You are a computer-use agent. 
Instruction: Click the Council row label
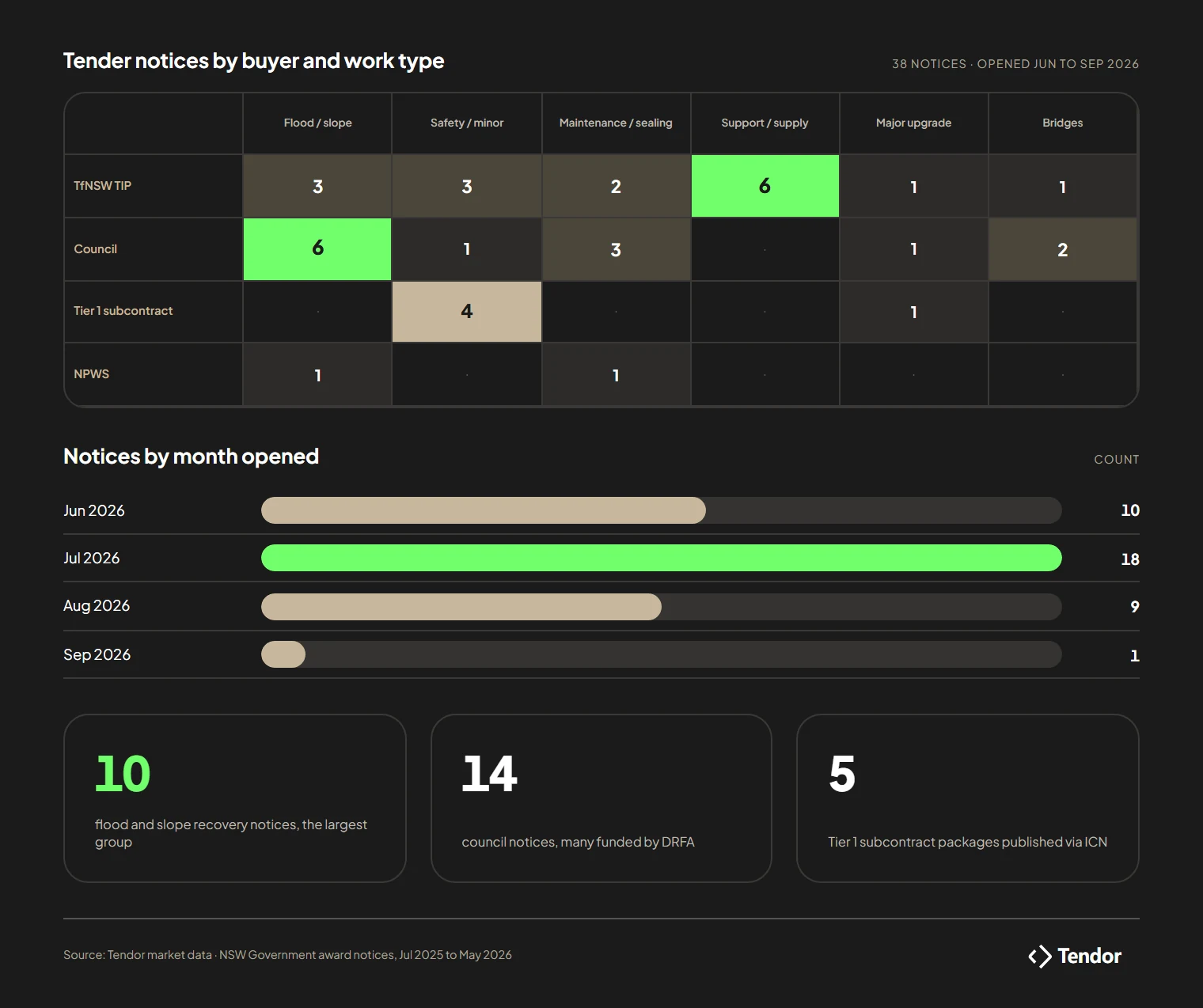tap(95, 249)
